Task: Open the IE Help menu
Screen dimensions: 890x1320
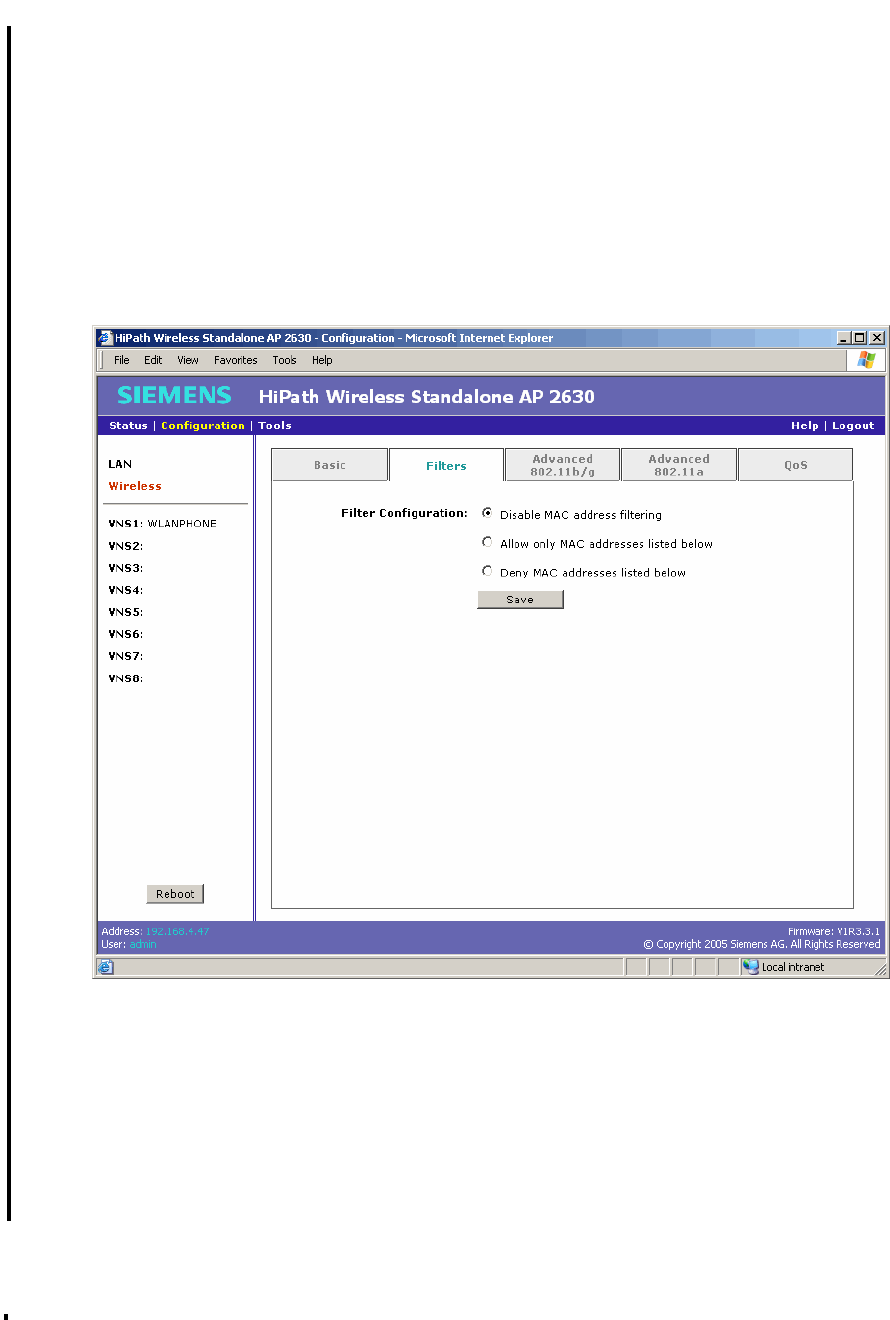Action: pyautogui.click(x=322, y=360)
